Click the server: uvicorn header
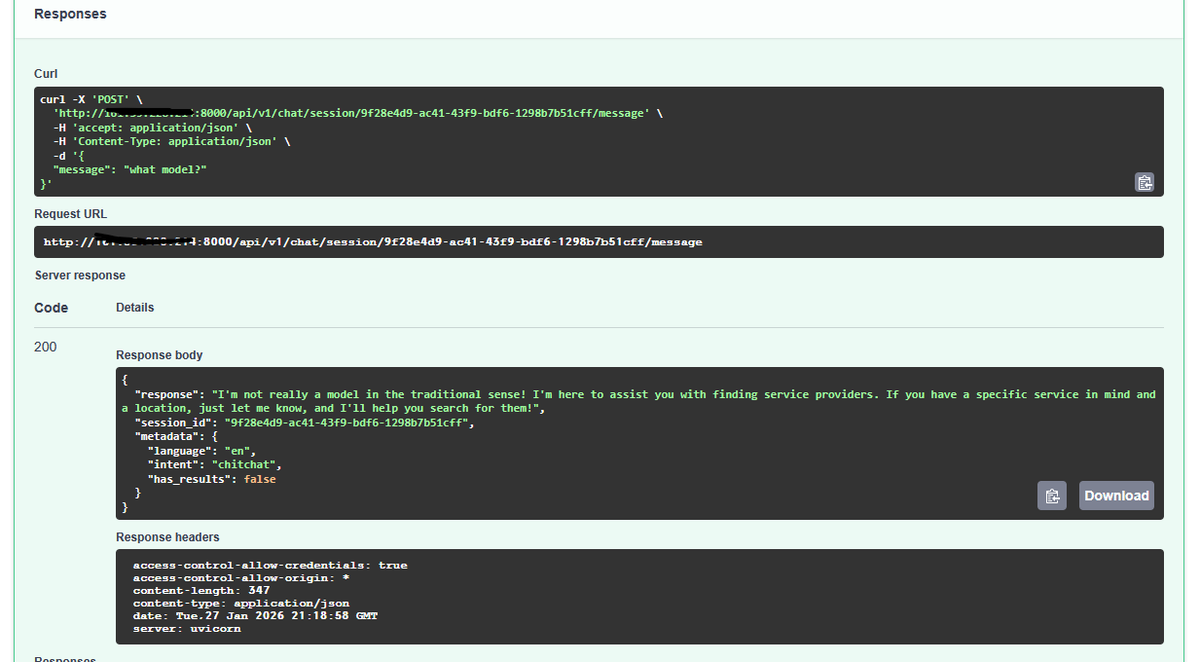The height and width of the screenshot is (662, 1200). 187,629
